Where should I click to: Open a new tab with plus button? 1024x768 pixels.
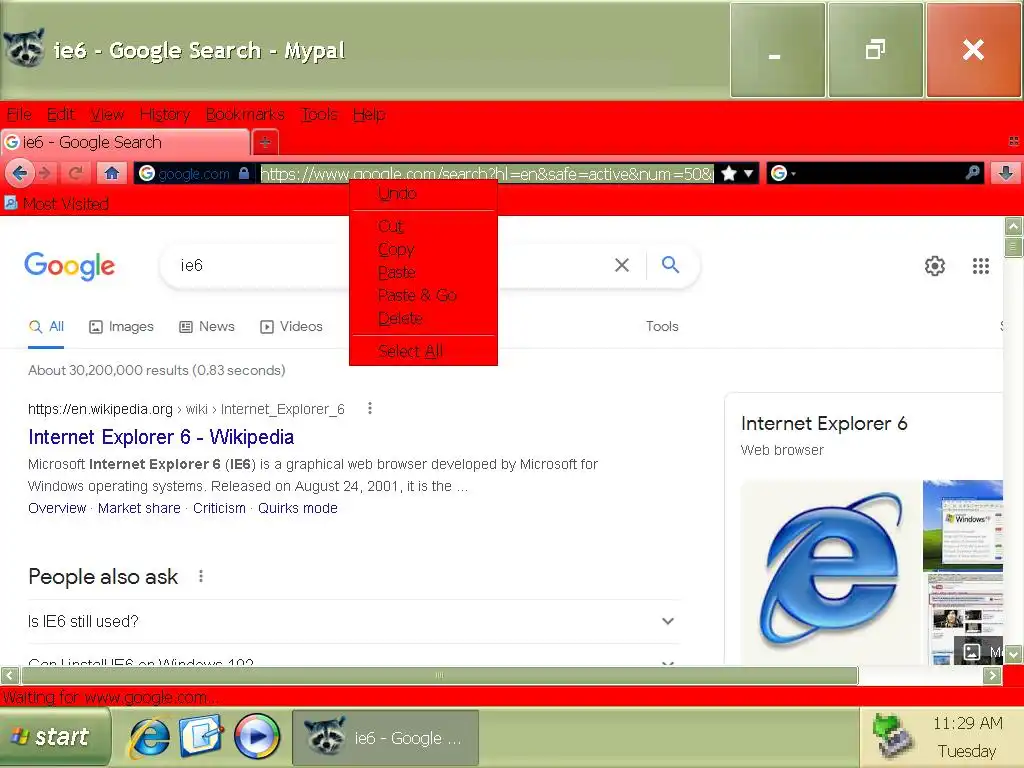coord(264,142)
